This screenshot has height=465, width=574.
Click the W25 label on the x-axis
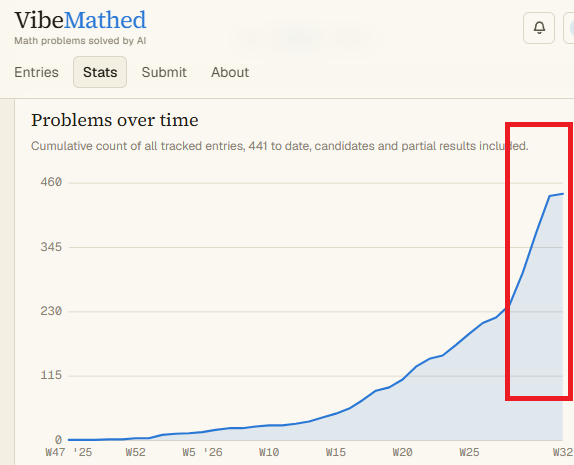pos(469,453)
